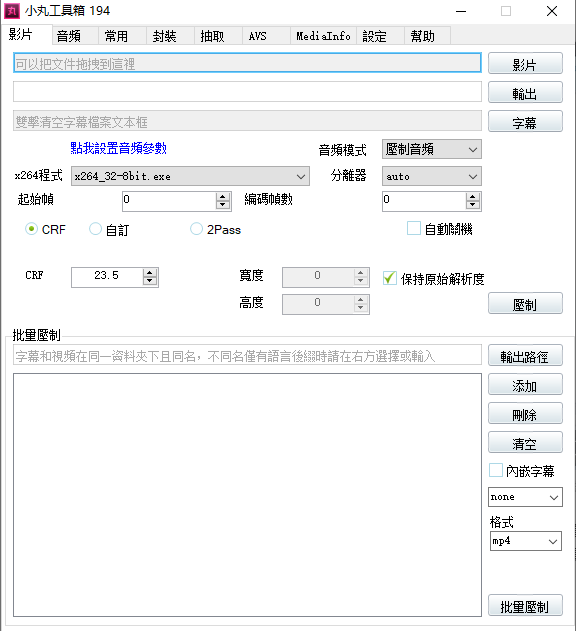The width and height of the screenshot is (576, 631).
Task: Open the mp4 格式 dropdown
Action: pos(525,541)
